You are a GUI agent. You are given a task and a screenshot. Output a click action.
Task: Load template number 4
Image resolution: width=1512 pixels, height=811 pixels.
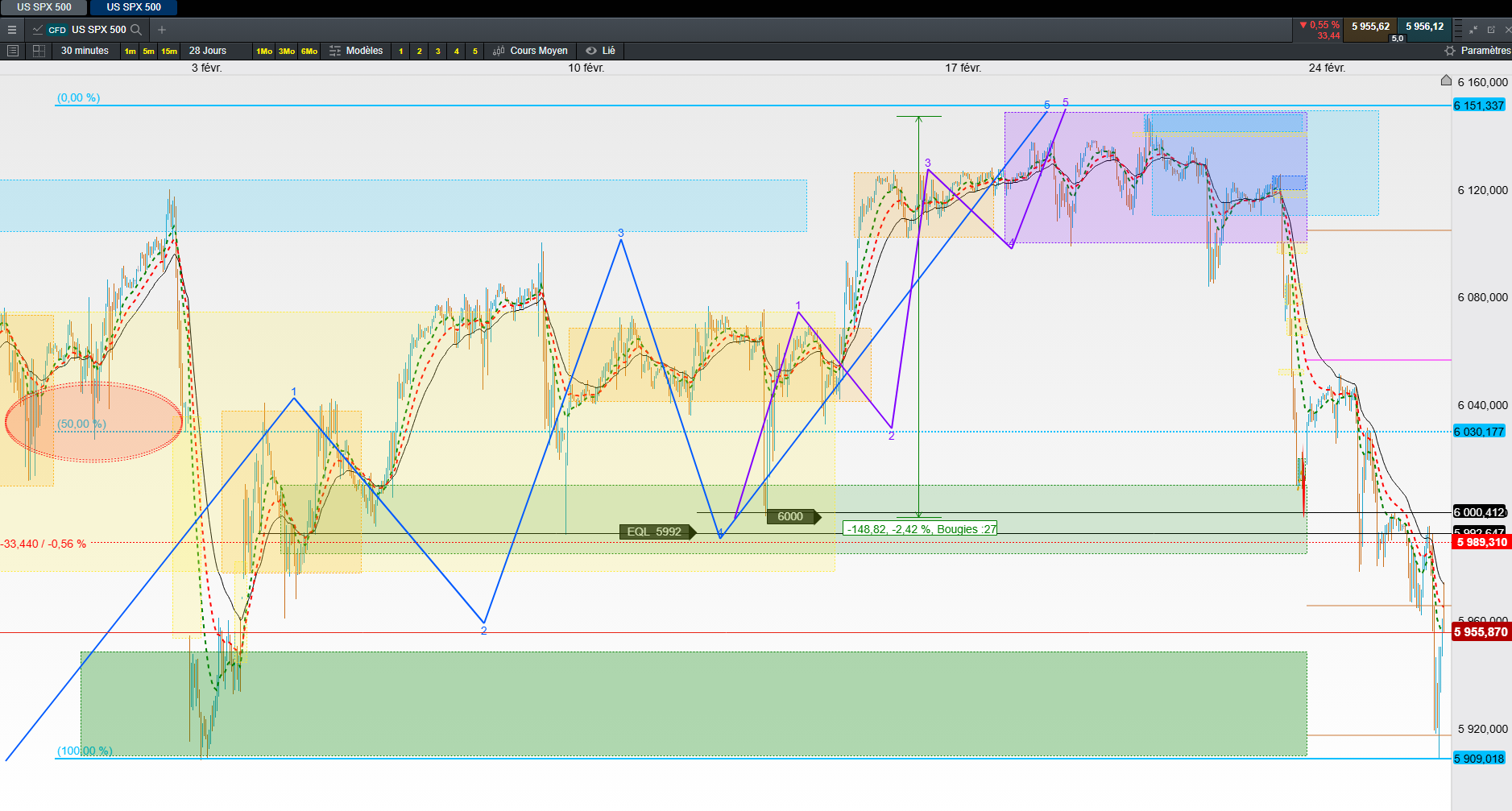point(457,52)
